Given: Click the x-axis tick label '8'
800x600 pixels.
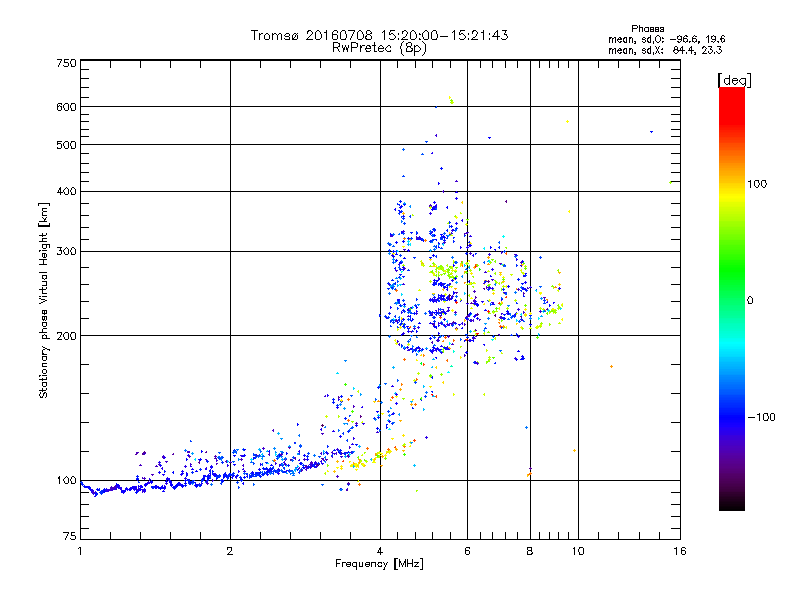Looking at the screenshot, I should tap(530, 551).
